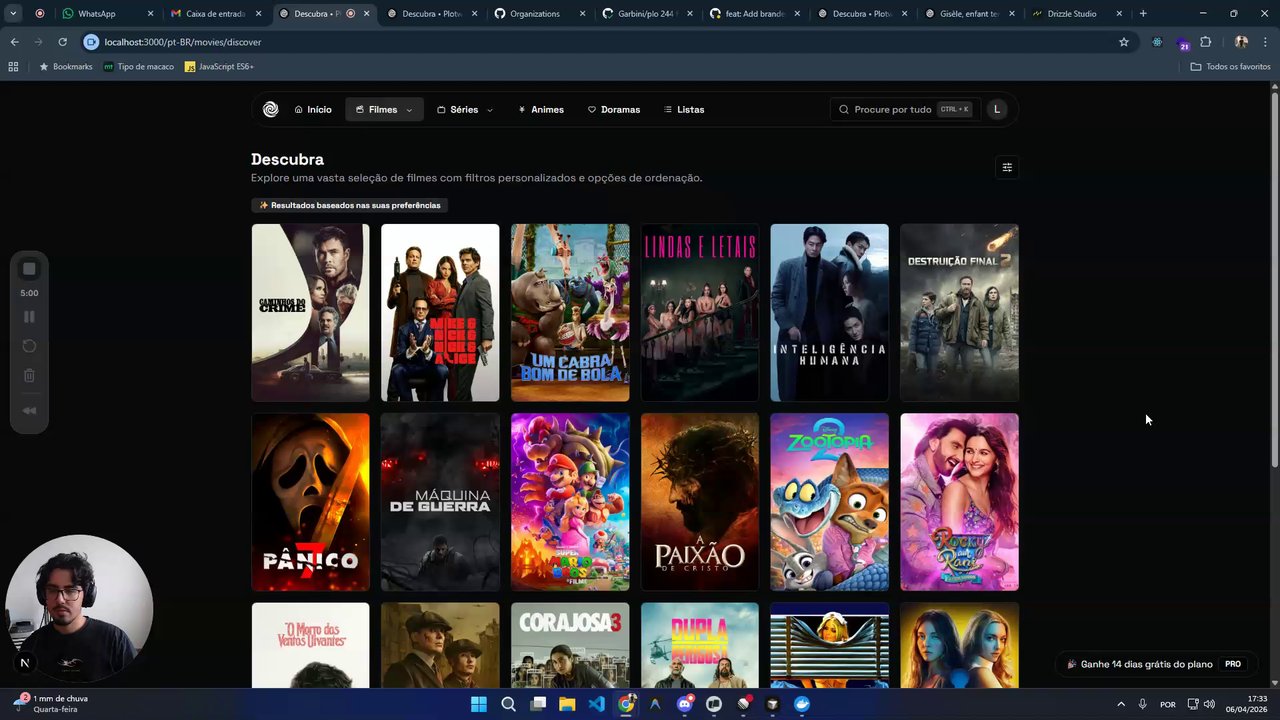Open the browser extensions puzzle icon
Image resolution: width=1280 pixels, height=720 pixels.
pyautogui.click(x=1205, y=42)
